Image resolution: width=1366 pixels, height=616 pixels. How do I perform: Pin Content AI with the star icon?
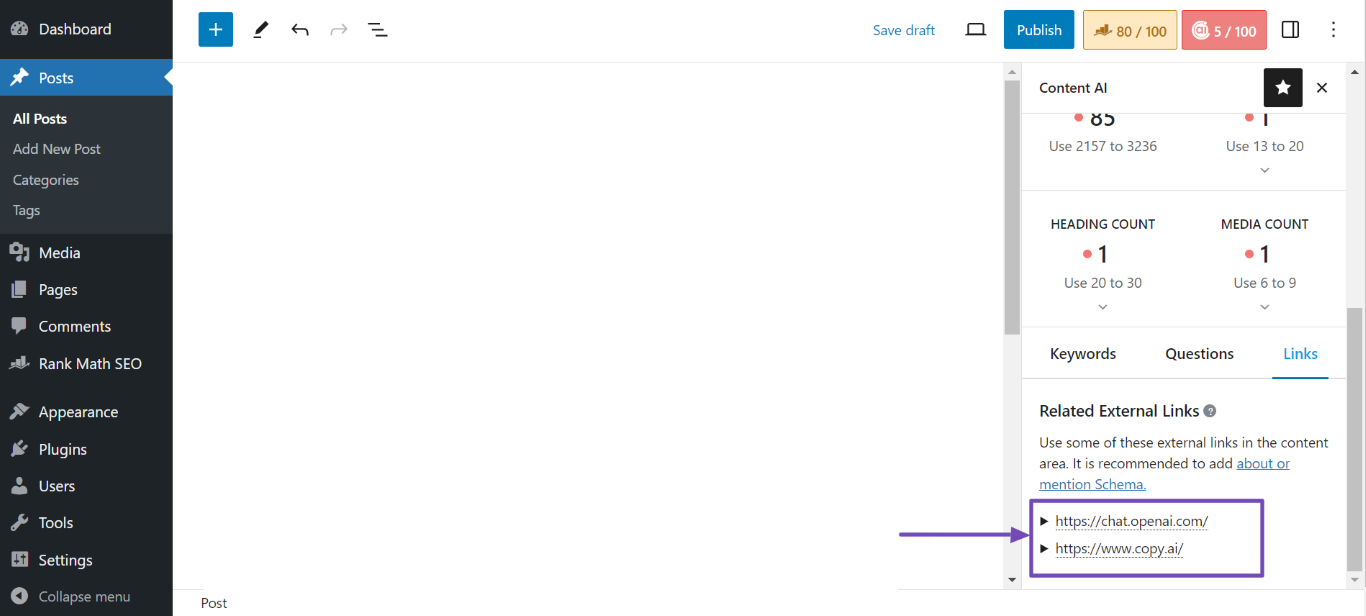click(1283, 88)
